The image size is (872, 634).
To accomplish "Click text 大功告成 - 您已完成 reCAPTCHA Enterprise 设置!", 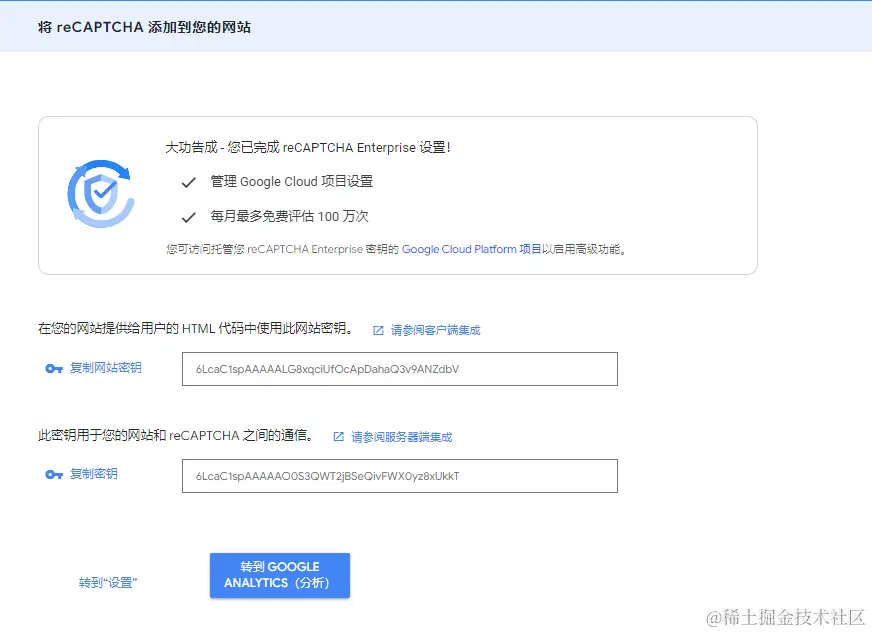I will (x=308, y=147).
